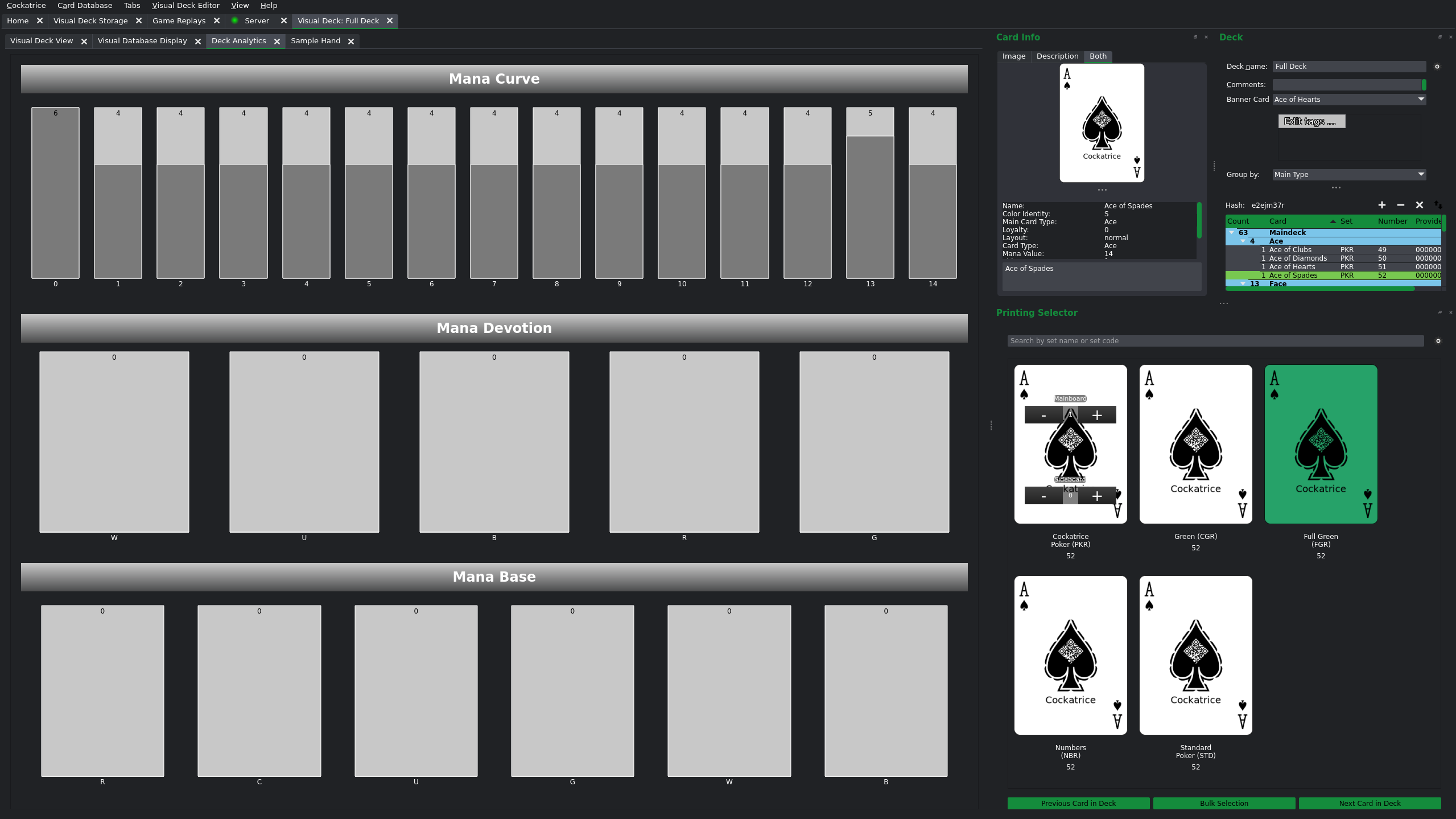
Task: Click the Sideboard minus on the PKR printing
Action: coord(1043,496)
